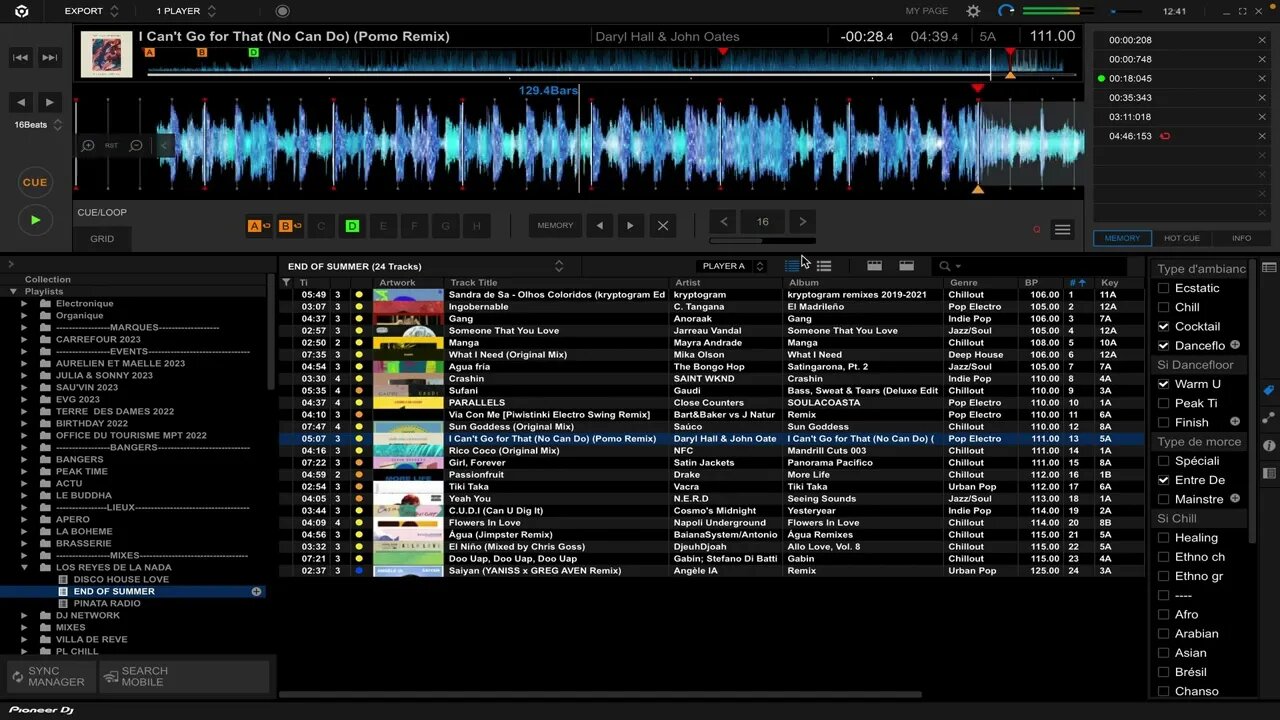This screenshot has width=1280, height=720.
Task: Delete memory cue 04:46:153
Action: [1262, 136]
